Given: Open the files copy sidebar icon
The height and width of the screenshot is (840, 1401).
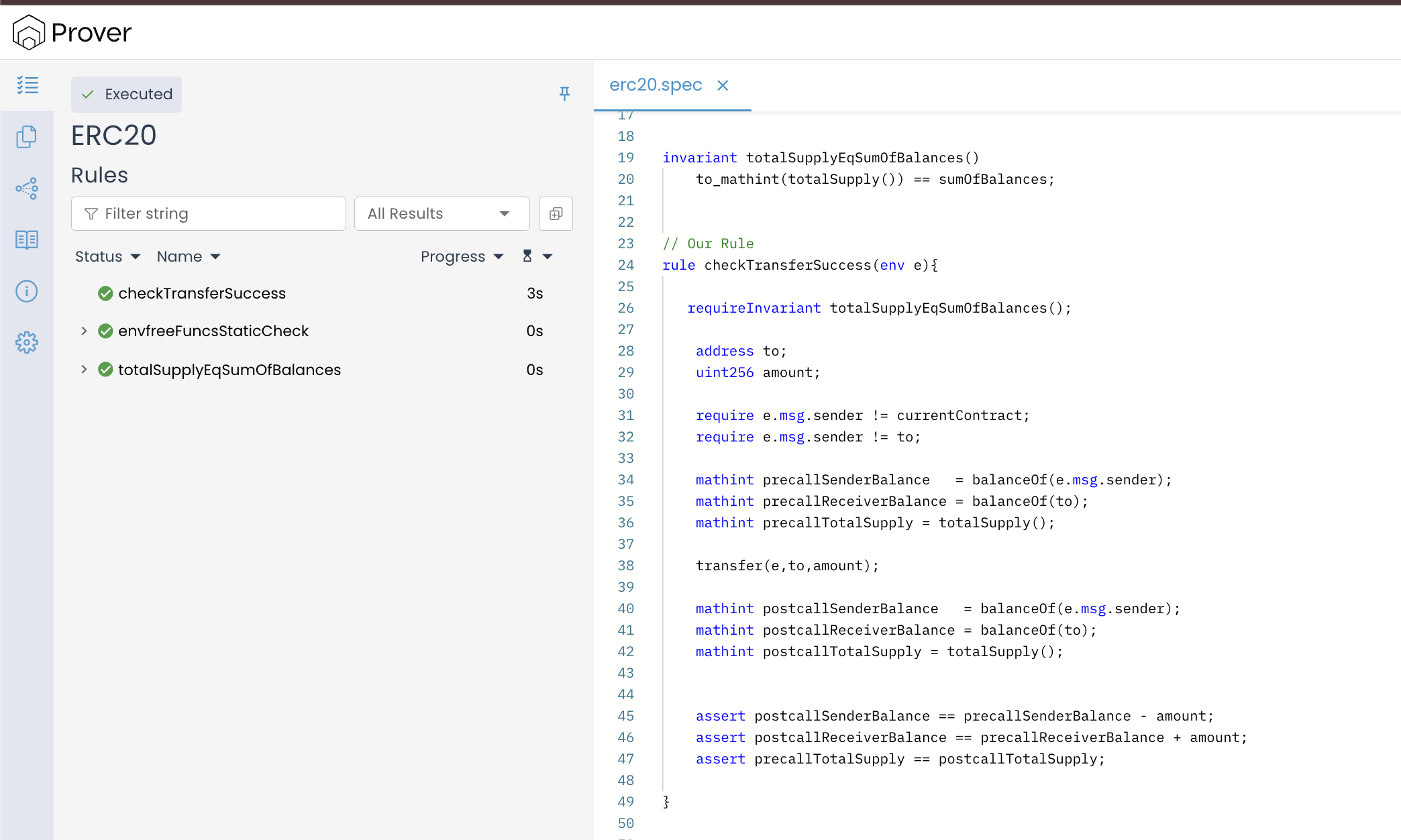Looking at the screenshot, I should click(27, 137).
